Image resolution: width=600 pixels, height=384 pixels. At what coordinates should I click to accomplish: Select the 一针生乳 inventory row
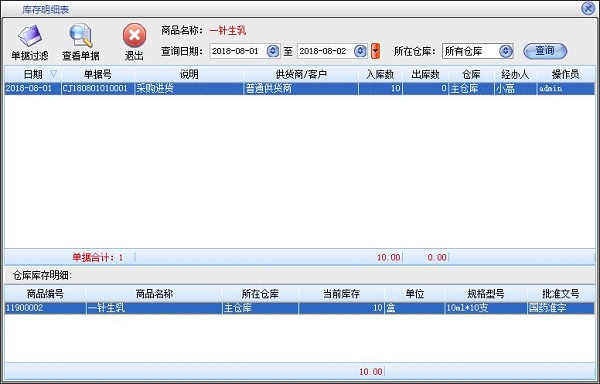point(300,308)
